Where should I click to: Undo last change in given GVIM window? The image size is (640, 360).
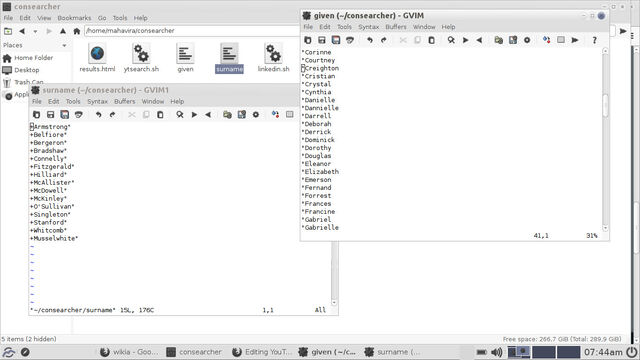coord(370,40)
